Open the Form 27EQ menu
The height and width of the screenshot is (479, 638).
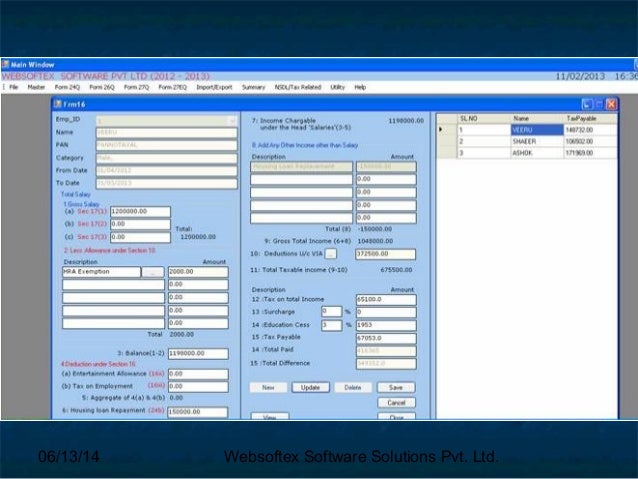pyautogui.click(x=173, y=87)
